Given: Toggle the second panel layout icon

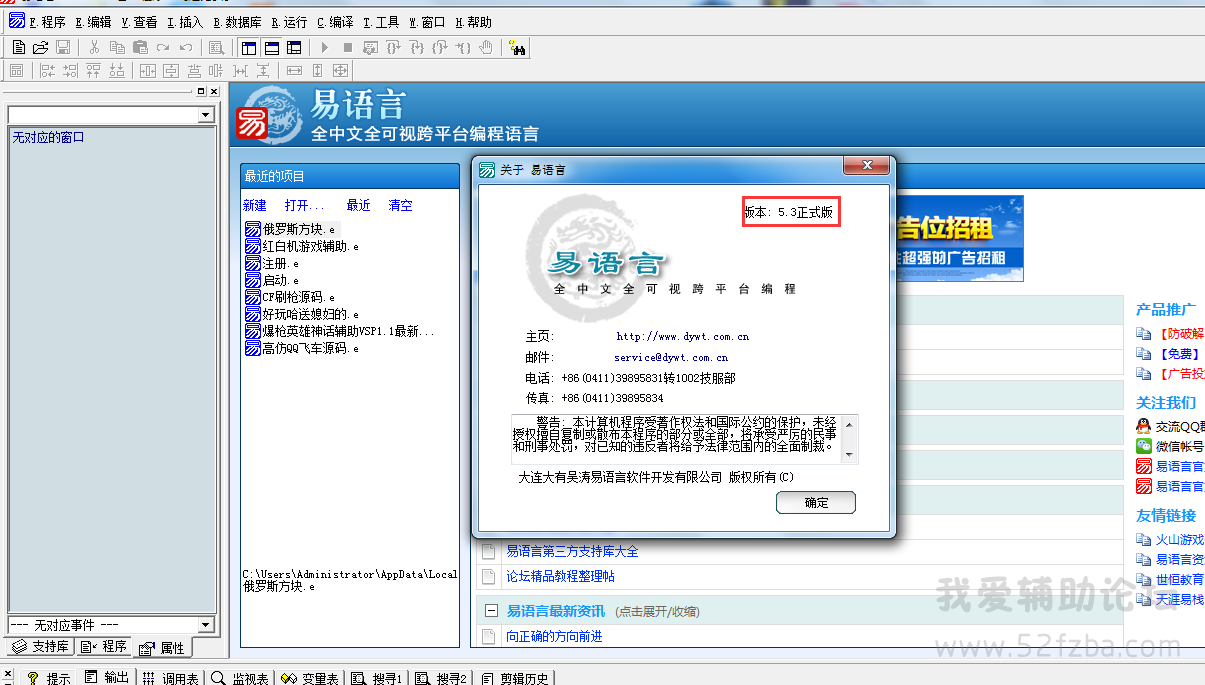Looking at the screenshot, I should 272,47.
